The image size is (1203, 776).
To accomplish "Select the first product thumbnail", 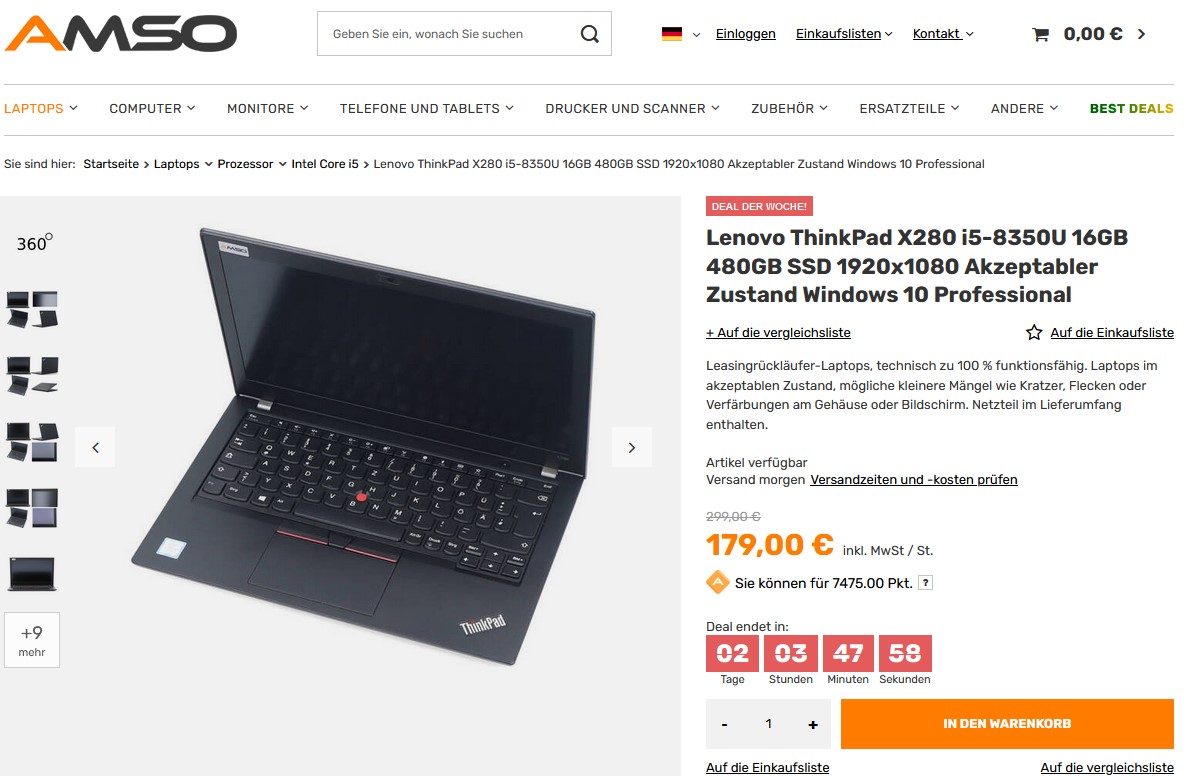I will pyautogui.click(x=32, y=309).
